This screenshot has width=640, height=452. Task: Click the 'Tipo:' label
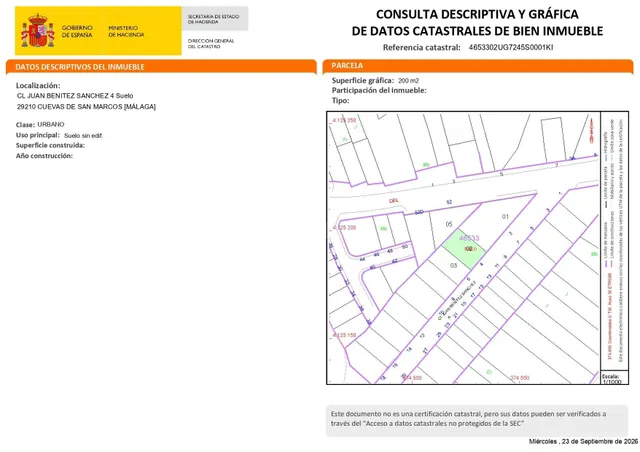(x=340, y=100)
